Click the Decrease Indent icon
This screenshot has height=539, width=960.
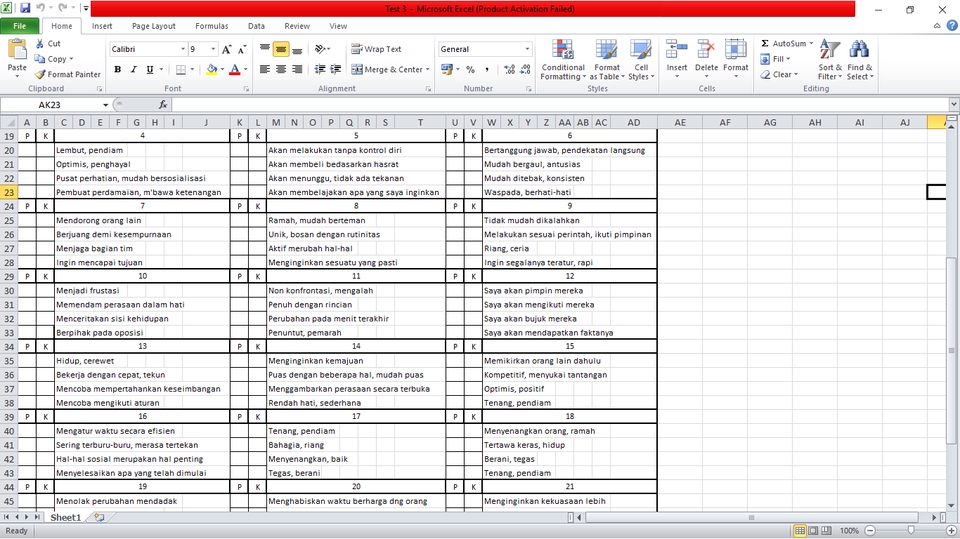click(x=320, y=69)
